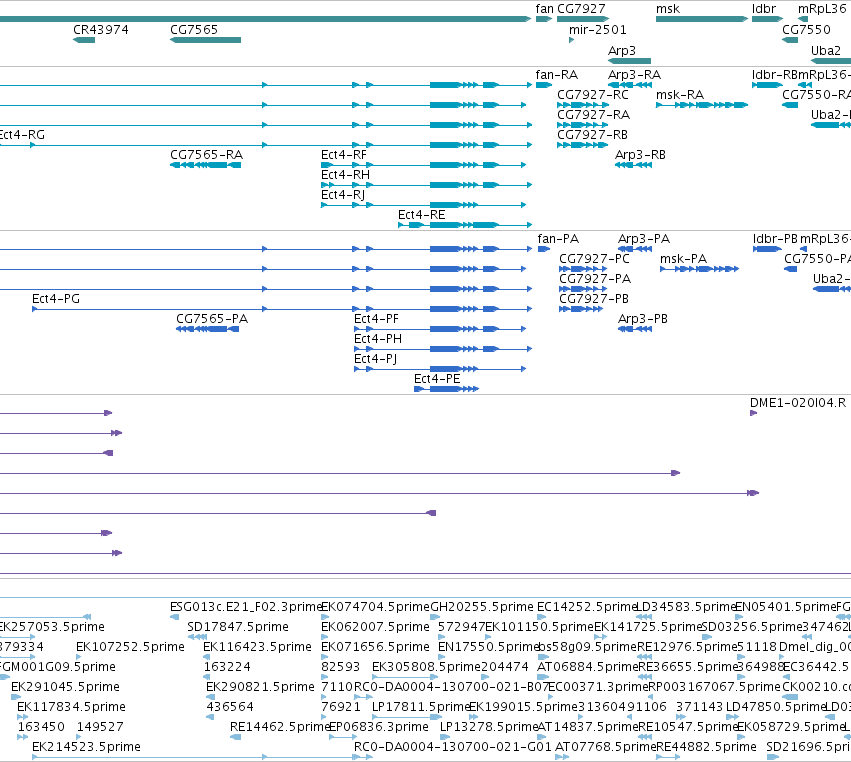Image resolution: width=851 pixels, height=762 pixels.
Task: Click EST RE14462.5prime
Action: click(x=280, y=726)
